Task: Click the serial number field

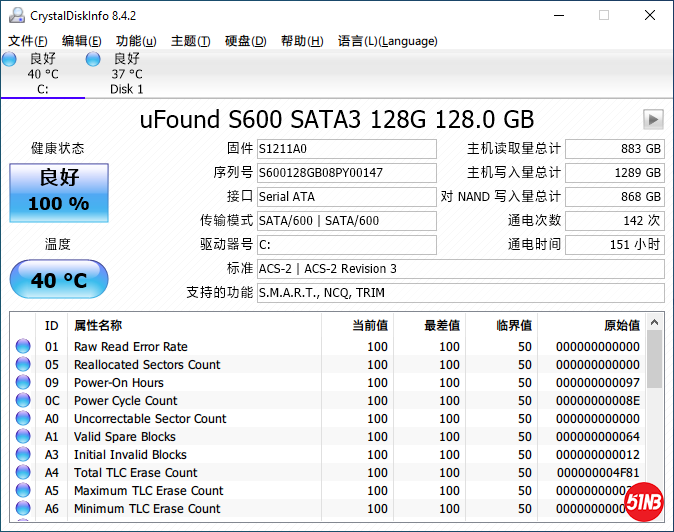Action: pyautogui.click(x=346, y=173)
